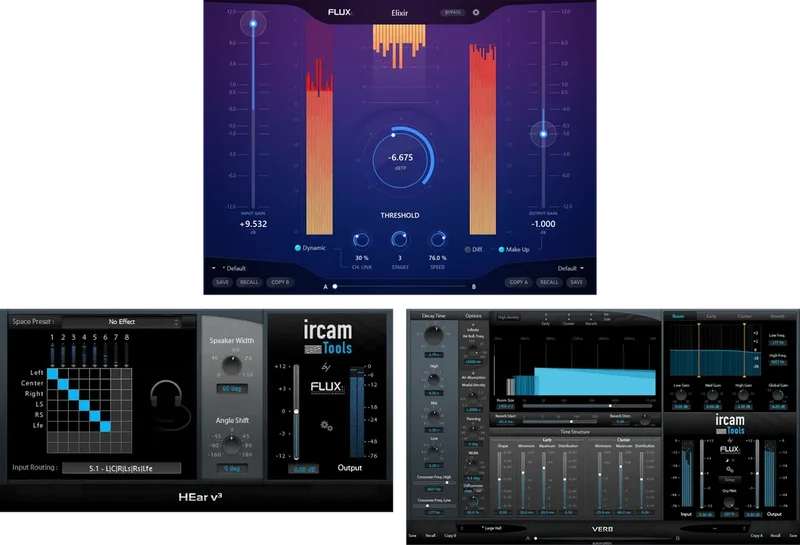Click the HEar gears settings icon
800x545 pixels.
point(327,426)
